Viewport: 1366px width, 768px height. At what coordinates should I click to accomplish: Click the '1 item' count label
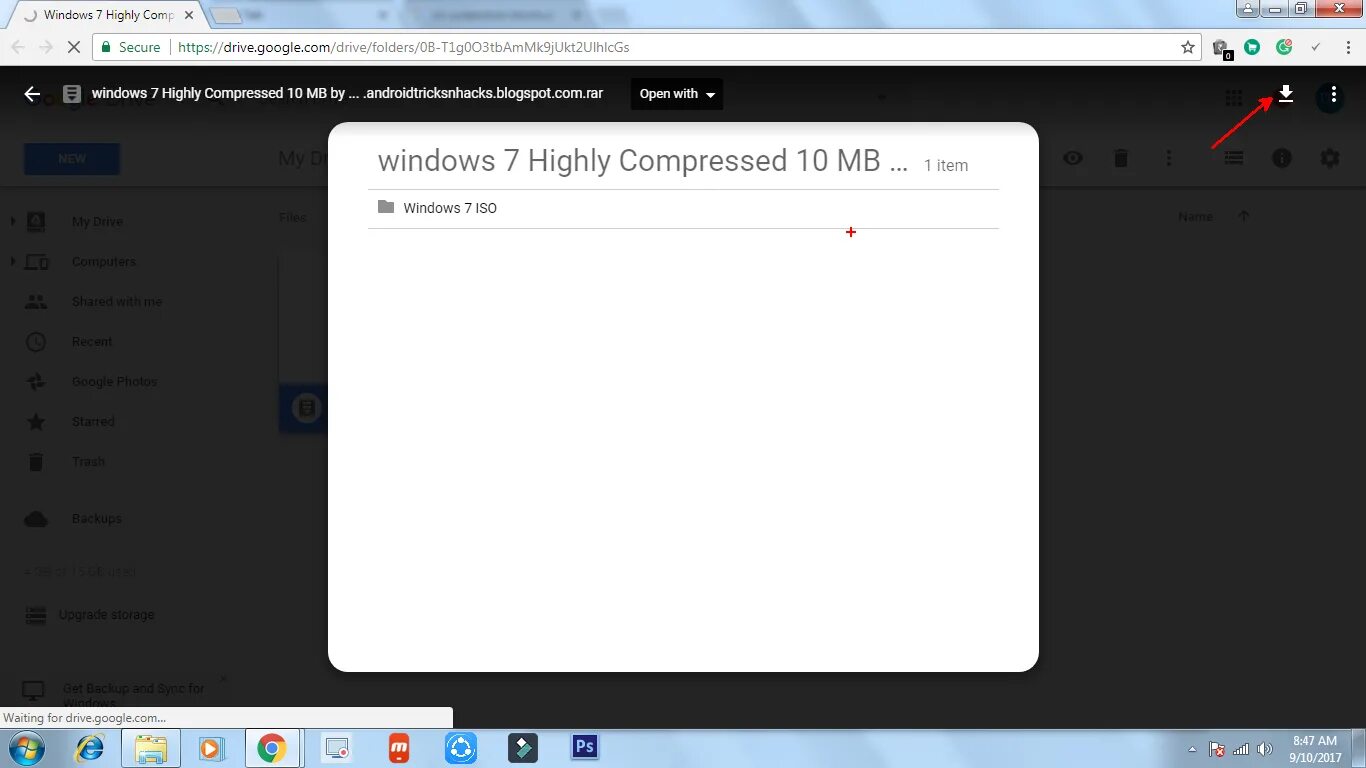(946, 166)
